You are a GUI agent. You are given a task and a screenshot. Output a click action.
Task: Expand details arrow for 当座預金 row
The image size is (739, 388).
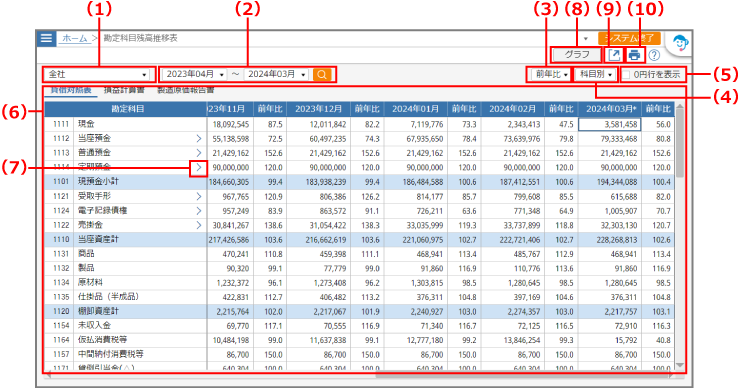click(x=199, y=139)
